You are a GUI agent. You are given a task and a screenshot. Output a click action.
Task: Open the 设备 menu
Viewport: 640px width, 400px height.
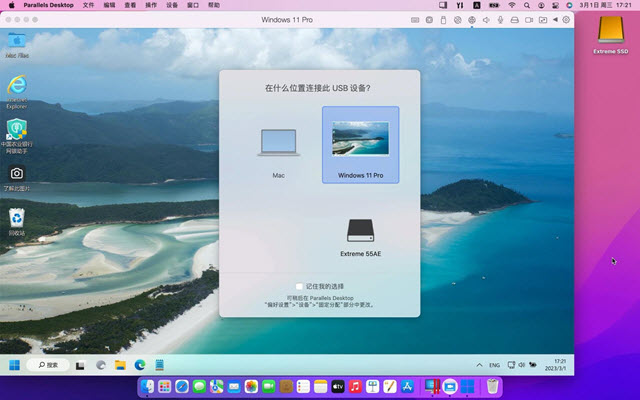click(172, 5)
